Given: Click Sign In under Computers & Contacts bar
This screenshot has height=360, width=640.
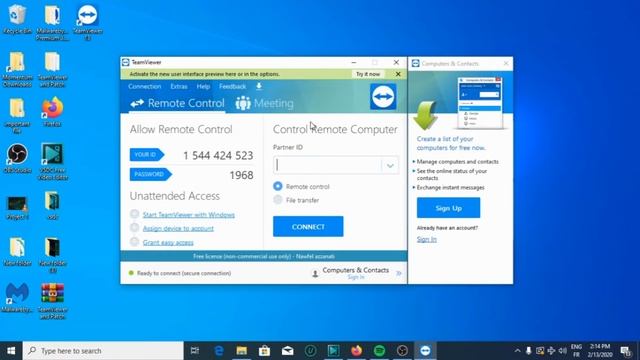Looking at the screenshot, I should pos(356,277).
